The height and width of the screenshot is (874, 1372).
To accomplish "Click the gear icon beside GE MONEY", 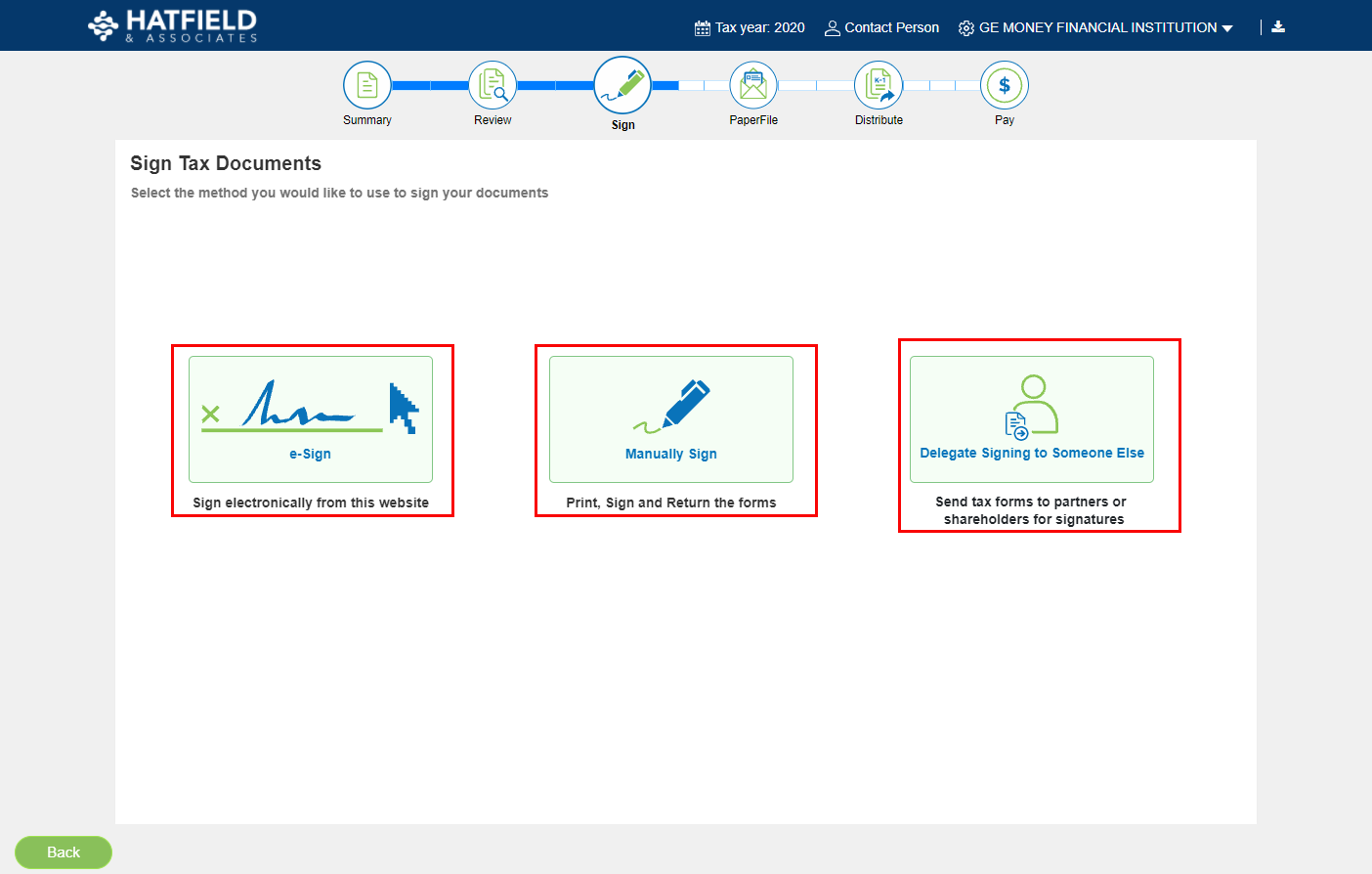I will [x=966, y=28].
